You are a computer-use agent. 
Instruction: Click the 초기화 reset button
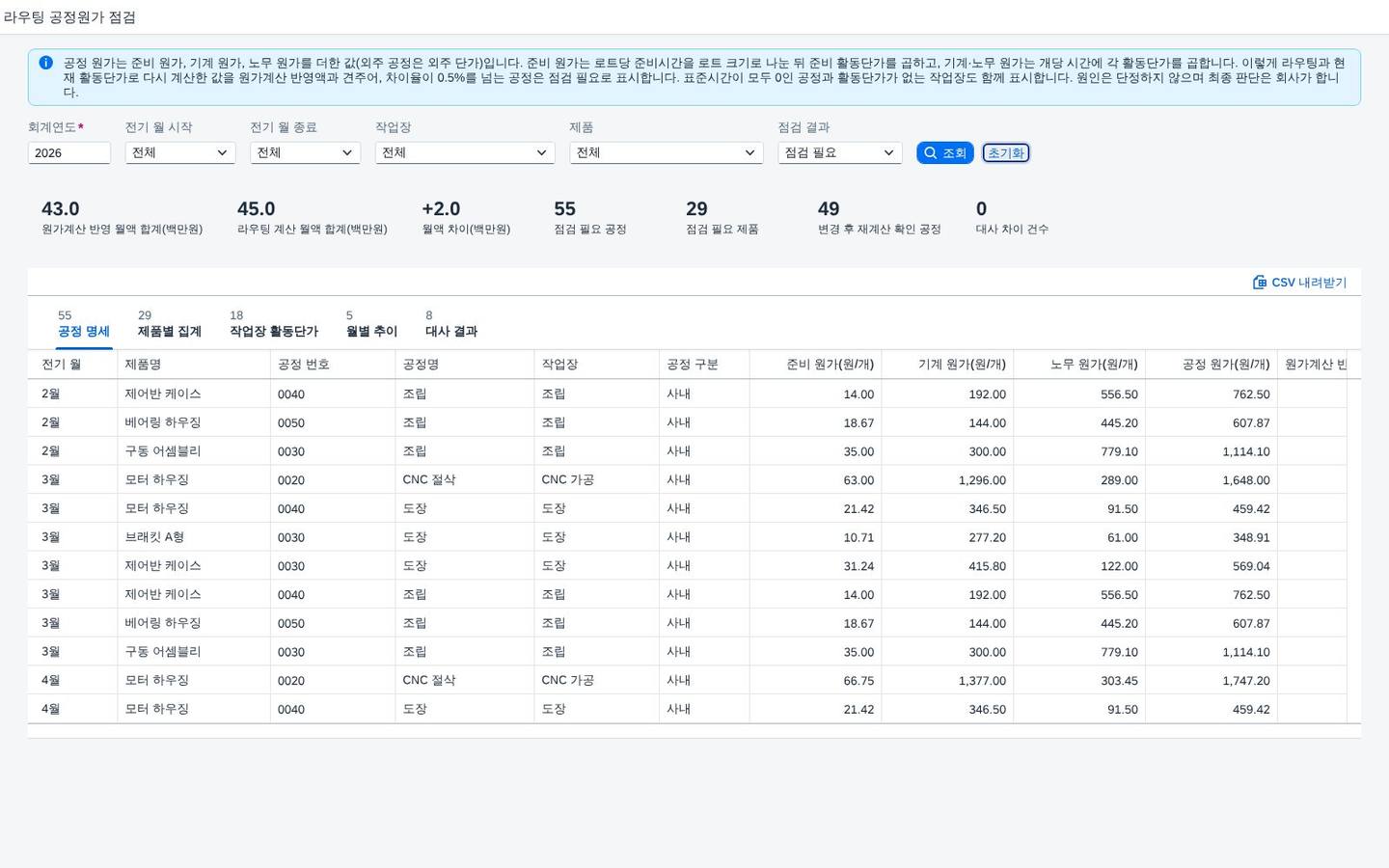click(1006, 152)
